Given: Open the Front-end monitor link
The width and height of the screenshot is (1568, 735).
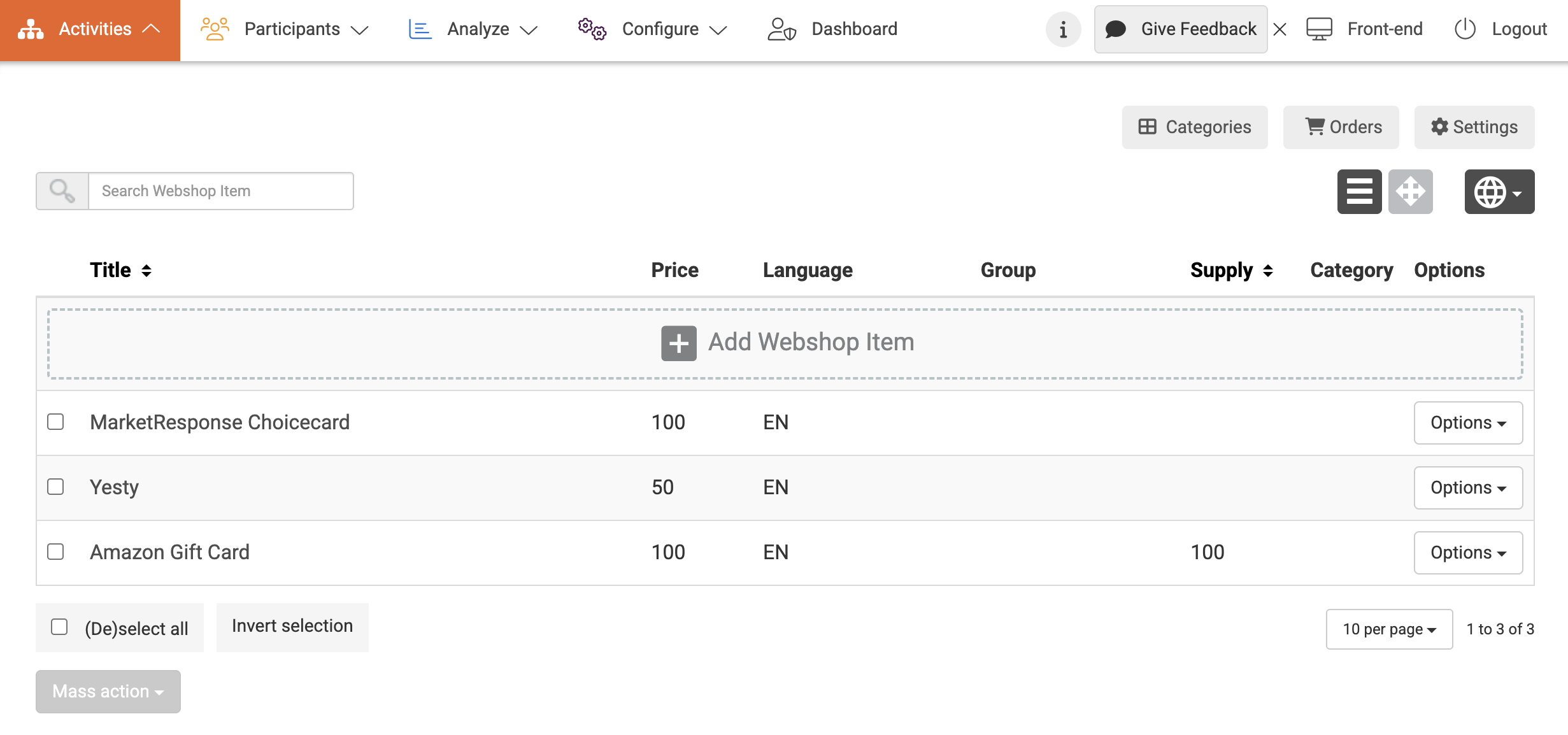Looking at the screenshot, I should coord(1364,29).
